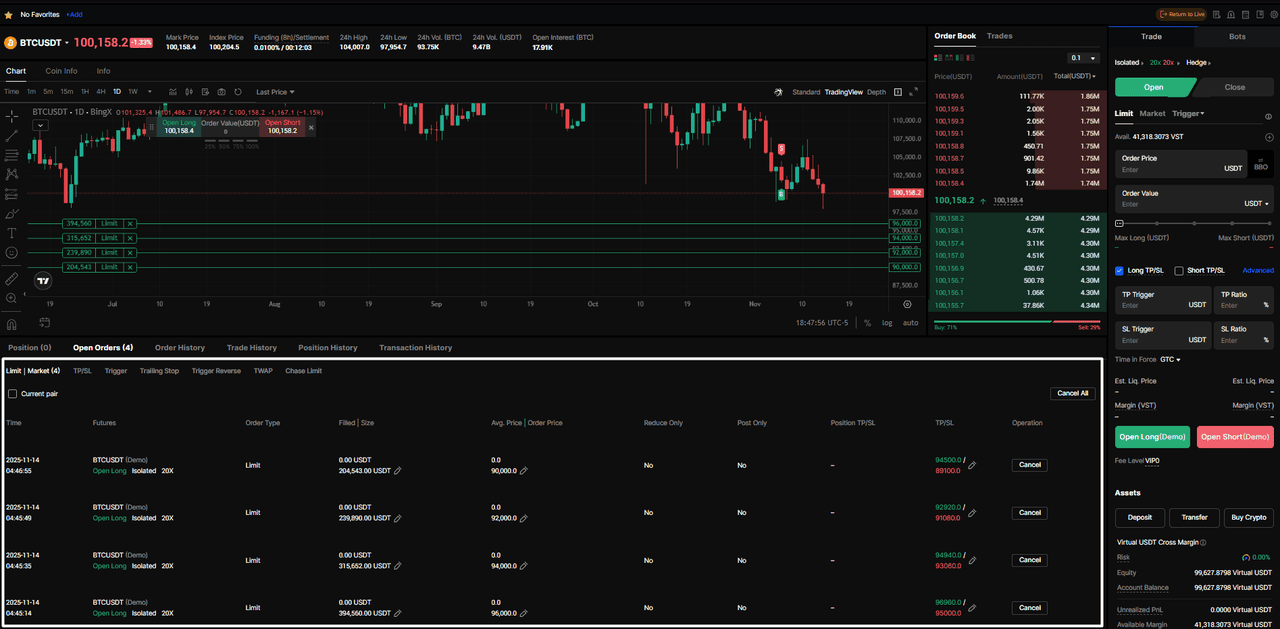Open the 0.1 order book precision dropdown
The width and height of the screenshot is (1280, 629).
[1082, 58]
